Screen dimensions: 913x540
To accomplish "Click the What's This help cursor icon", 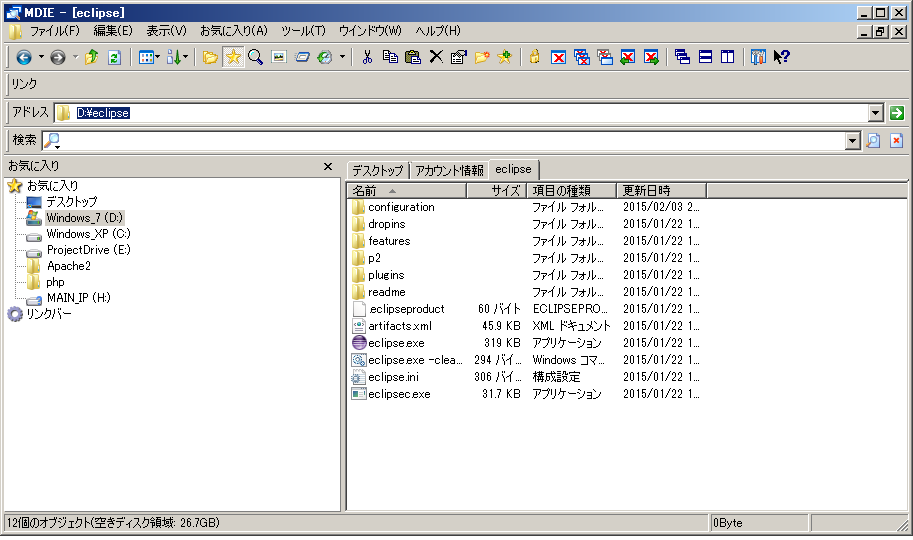I will point(781,57).
